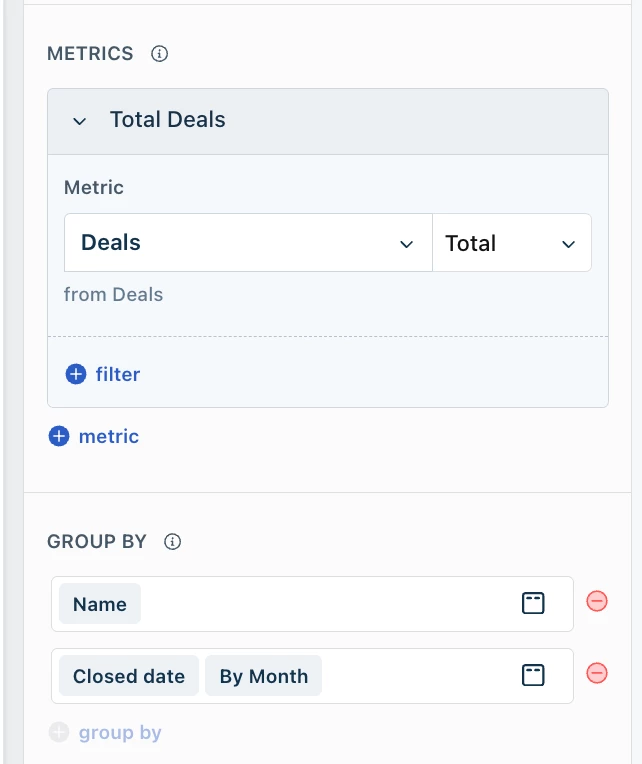
Task: Click the Metrics info icon
Action: (159, 54)
